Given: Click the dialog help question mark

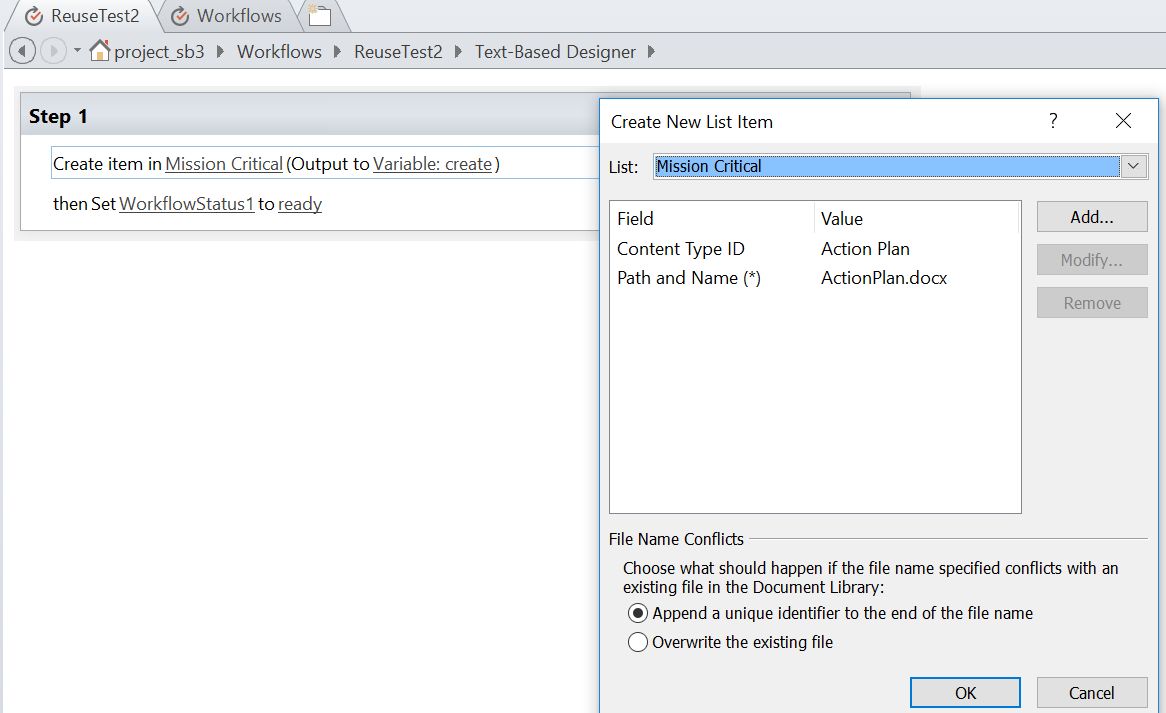Looking at the screenshot, I should point(1053,120).
